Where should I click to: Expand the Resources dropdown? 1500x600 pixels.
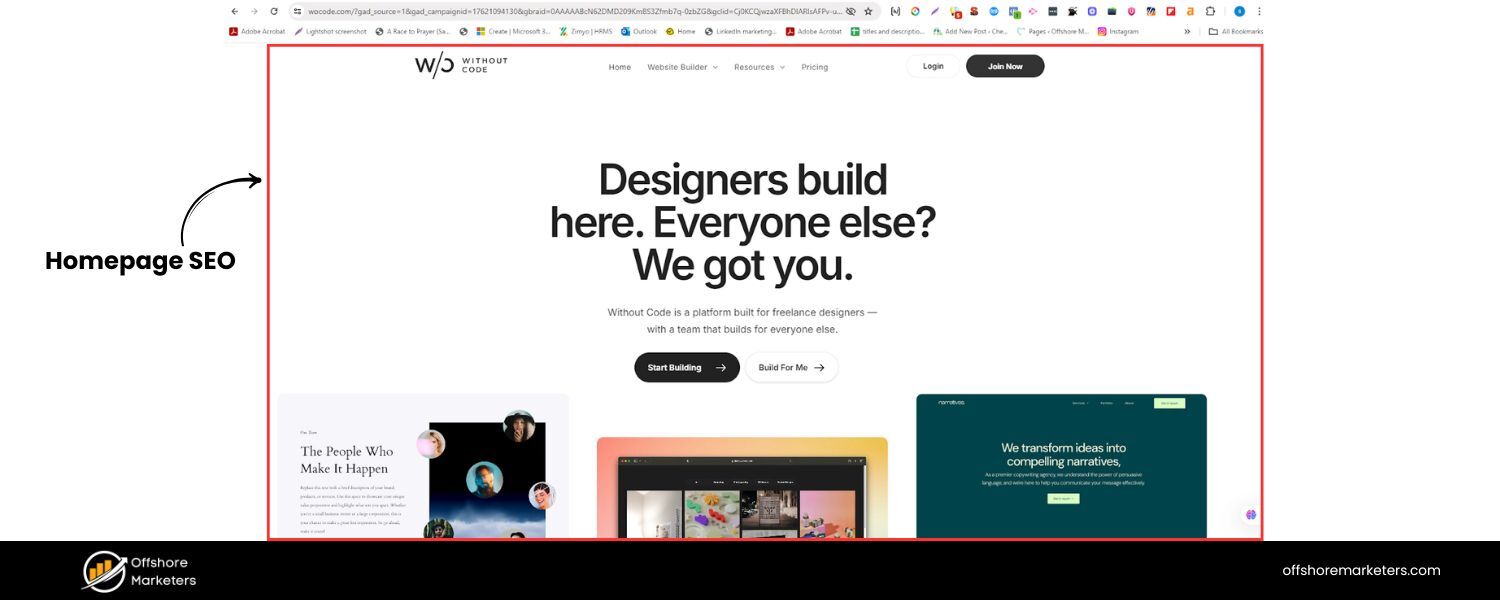(x=758, y=67)
